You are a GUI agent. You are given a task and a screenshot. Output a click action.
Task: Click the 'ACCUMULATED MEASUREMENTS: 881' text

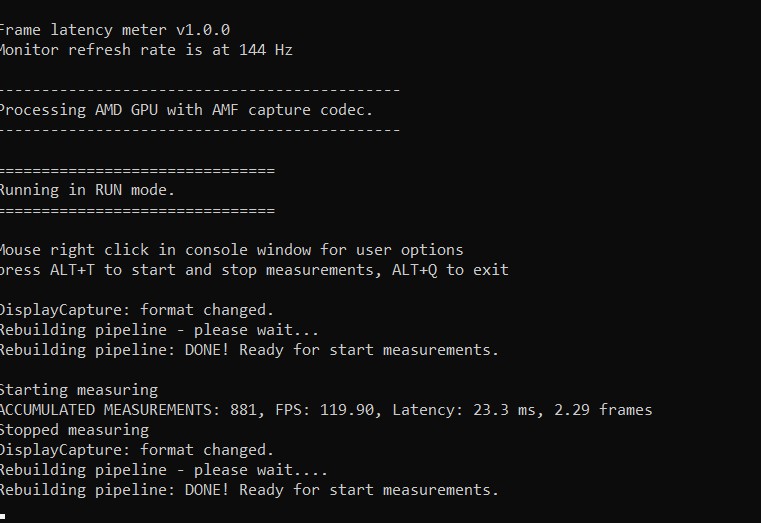[x=128, y=410]
